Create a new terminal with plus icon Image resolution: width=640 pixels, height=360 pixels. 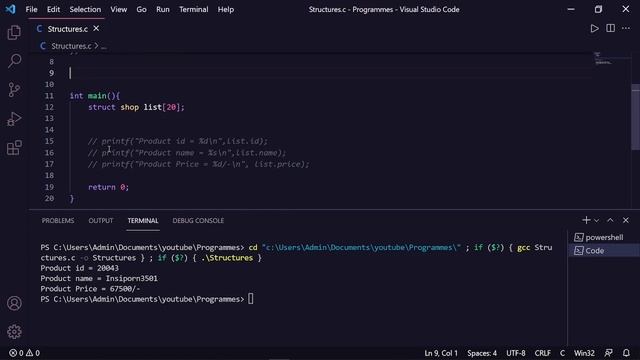click(x=586, y=220)
